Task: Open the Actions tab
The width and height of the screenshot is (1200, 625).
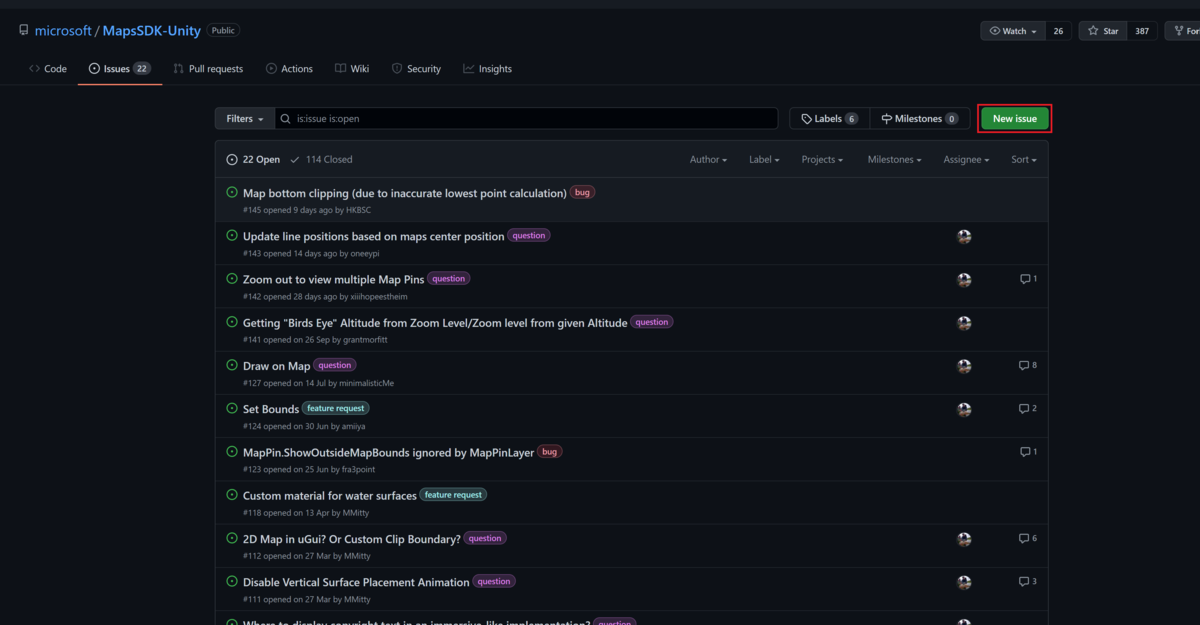Action: [289, 69]
